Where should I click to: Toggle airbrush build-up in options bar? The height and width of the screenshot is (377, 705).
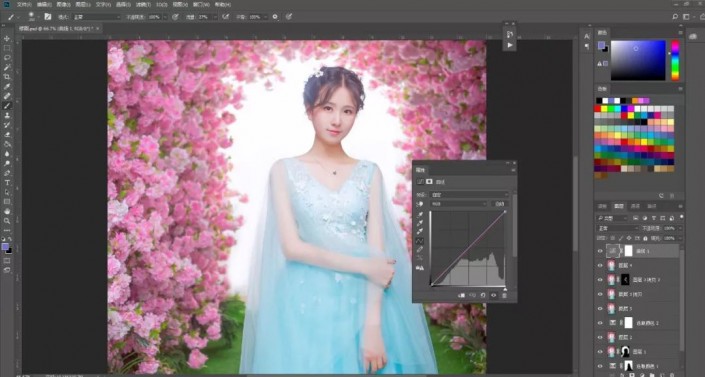tap(226, 17)
